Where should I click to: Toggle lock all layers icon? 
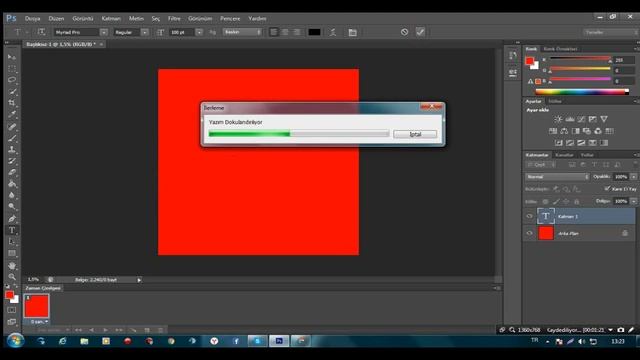pos(576,202)
